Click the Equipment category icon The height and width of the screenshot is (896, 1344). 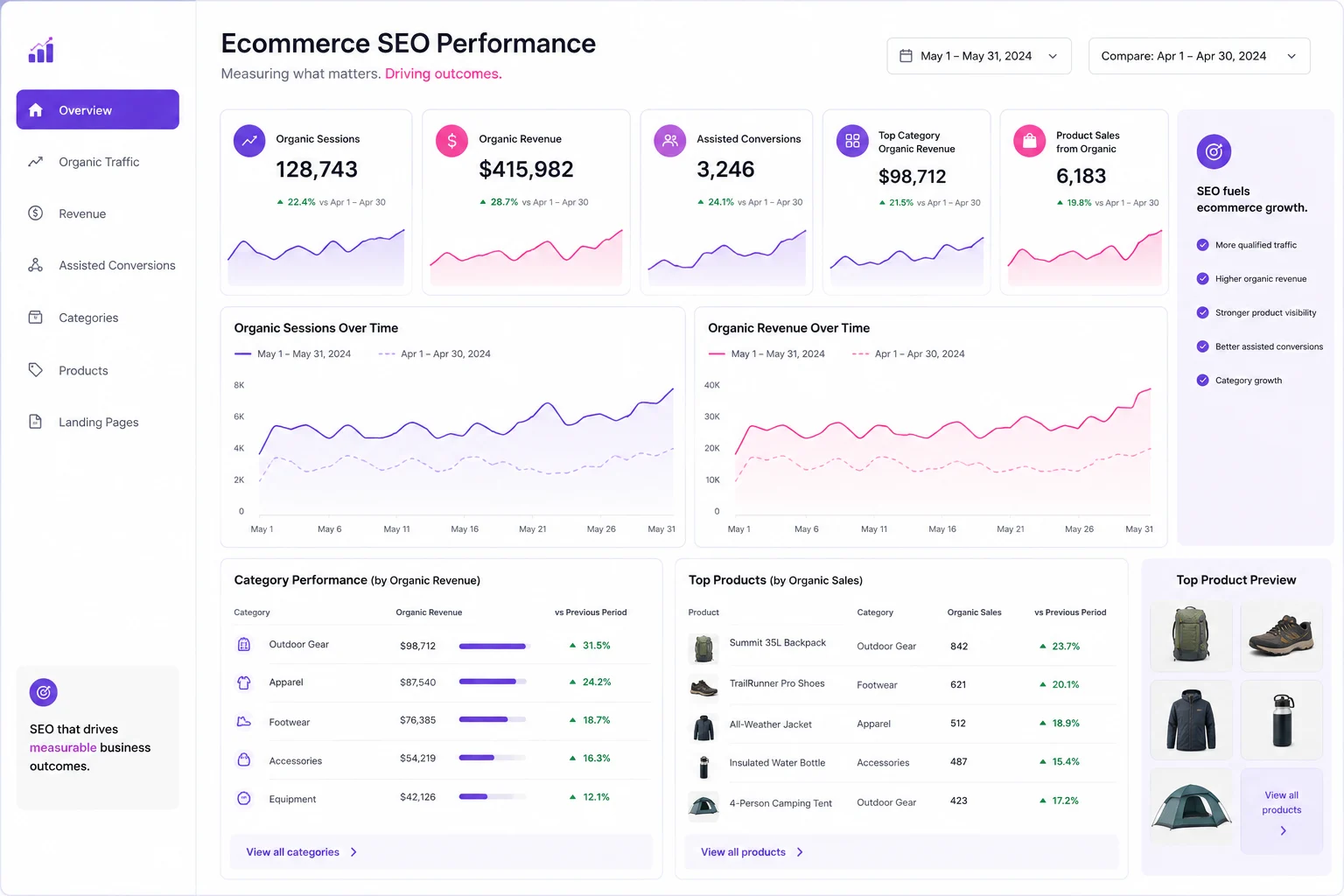[x=244, y=798]
